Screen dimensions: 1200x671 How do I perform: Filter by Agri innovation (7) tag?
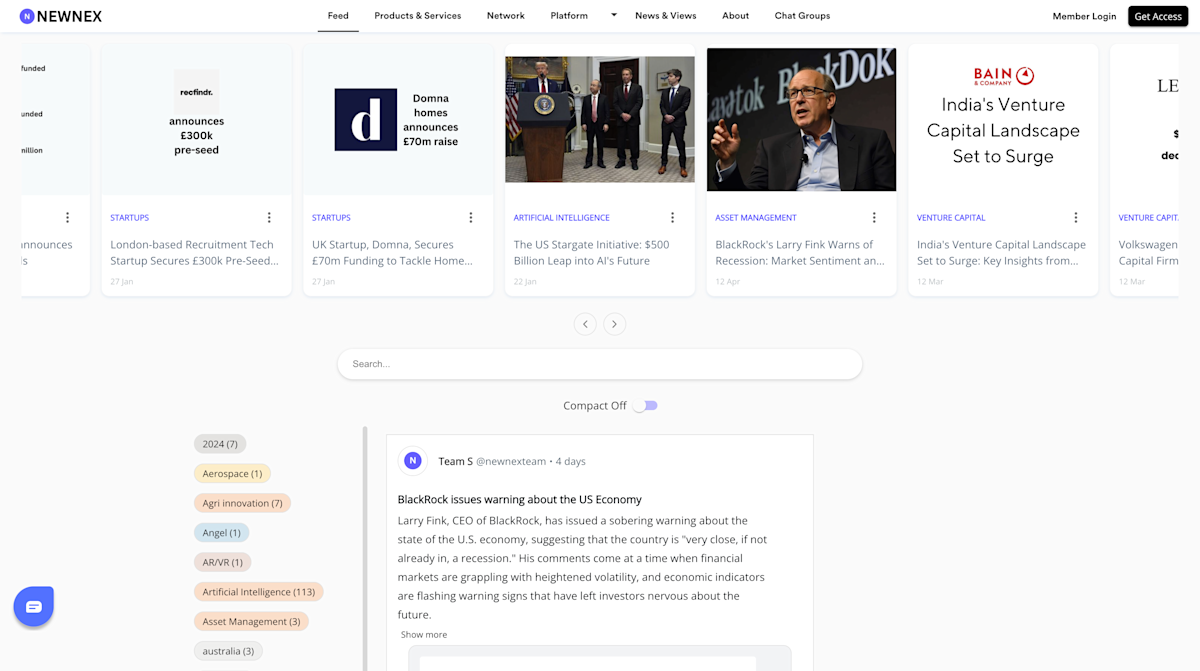pyautogui.click(x=242, y=503)
